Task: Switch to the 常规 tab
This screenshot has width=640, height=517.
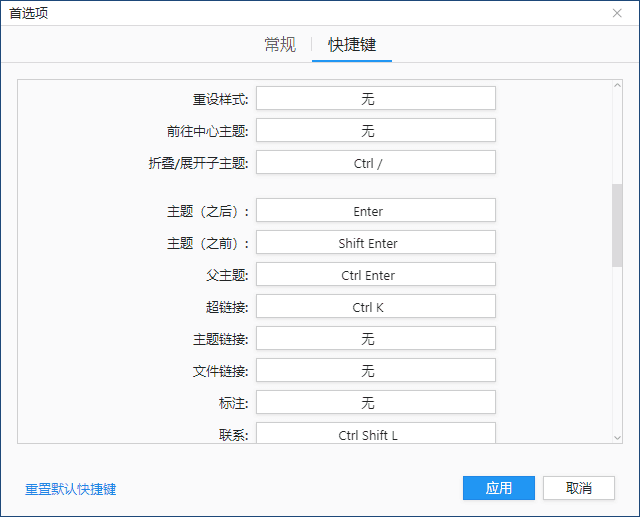Action: pyautogui.click(x=280, y=44)
